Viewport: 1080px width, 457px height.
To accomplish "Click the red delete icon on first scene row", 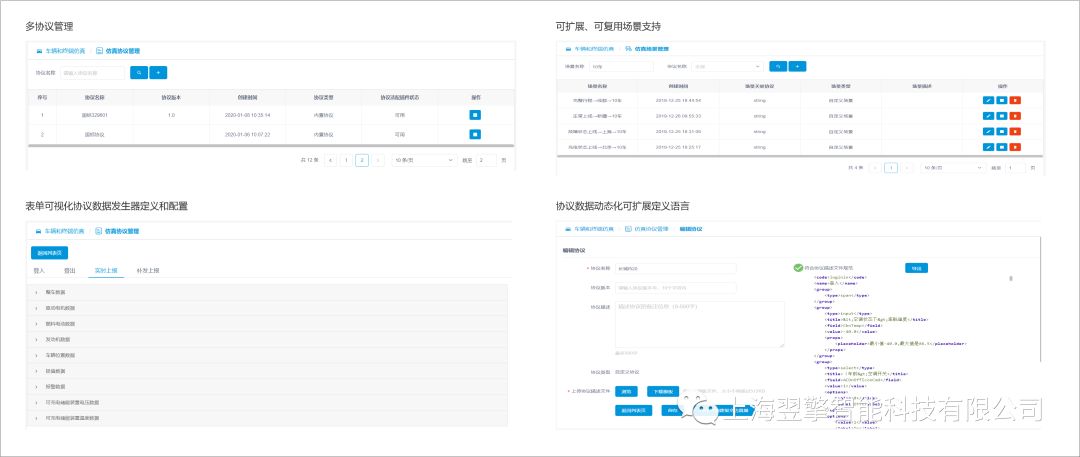I will tap(1014, 101).
